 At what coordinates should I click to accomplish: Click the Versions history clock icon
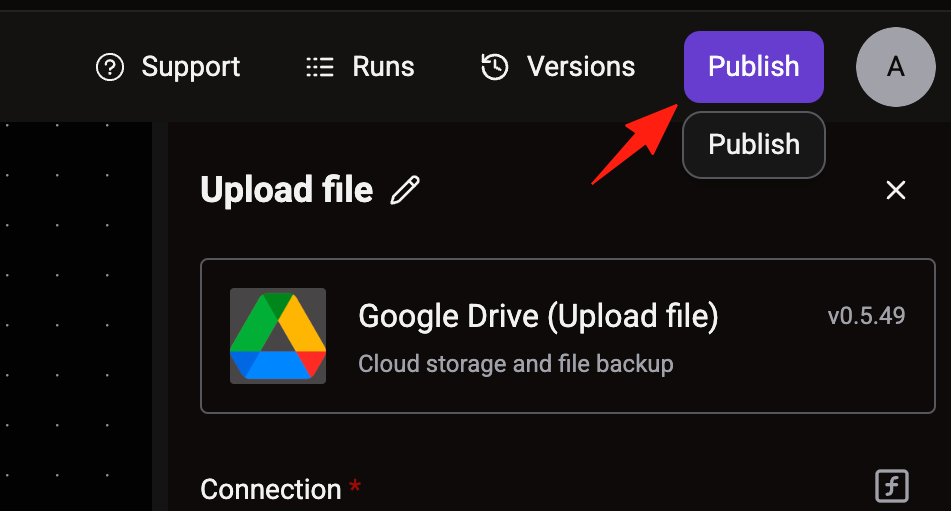click(495, 67)
